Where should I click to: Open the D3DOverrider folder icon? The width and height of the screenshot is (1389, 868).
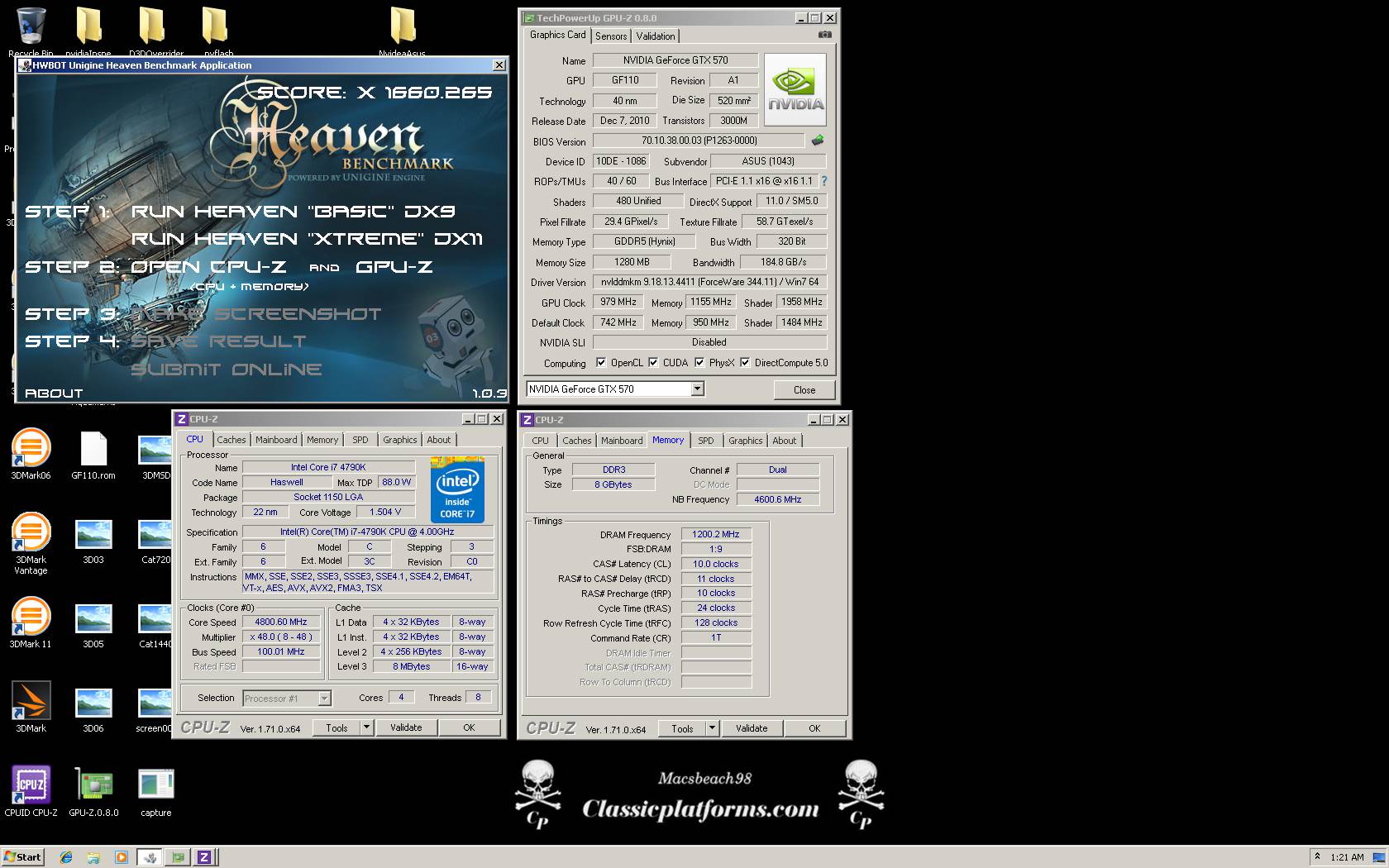point(152,26)
